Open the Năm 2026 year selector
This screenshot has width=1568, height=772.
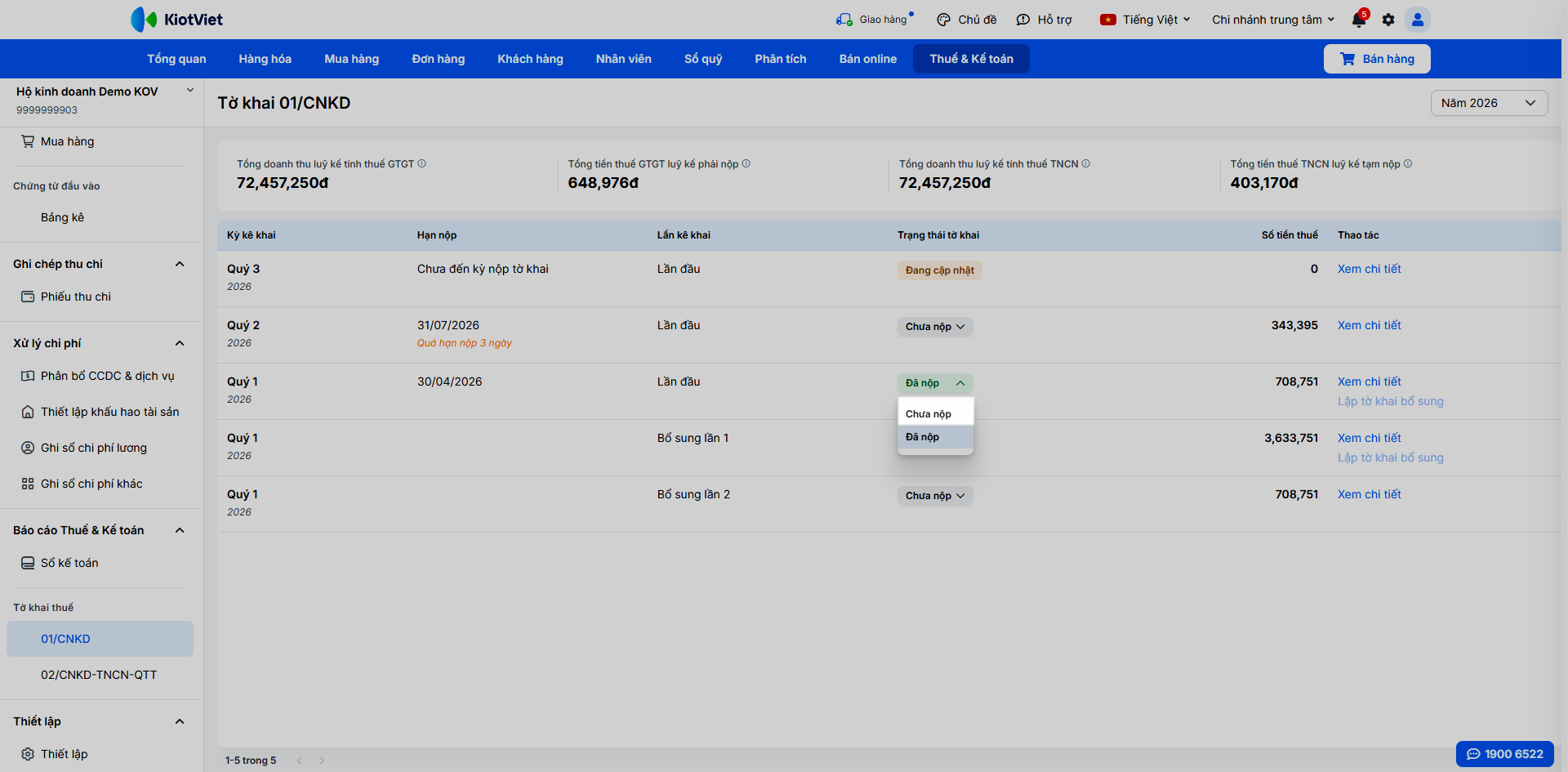click(x=1489, y=103)
